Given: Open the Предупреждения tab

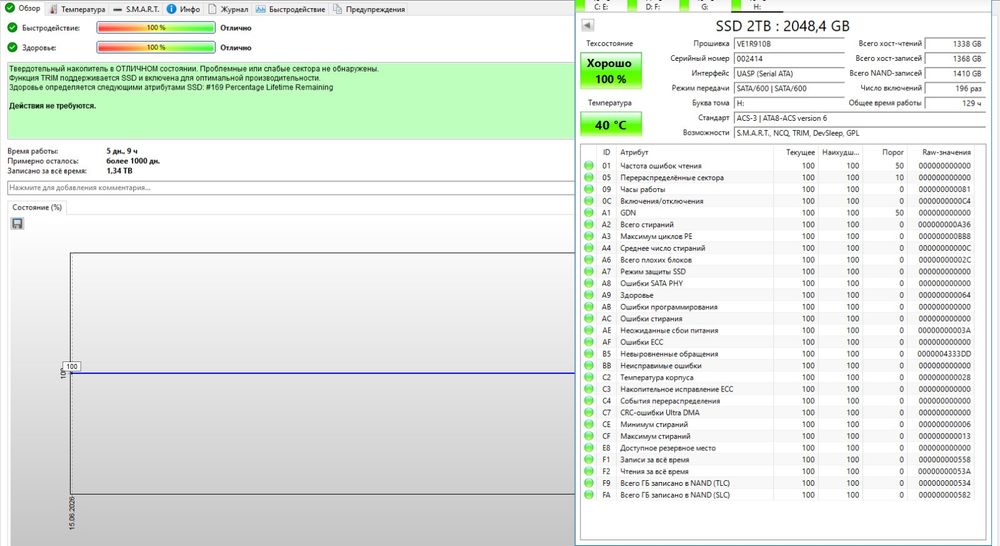Looking at the screenshot, I should click(x=369, y=9).
